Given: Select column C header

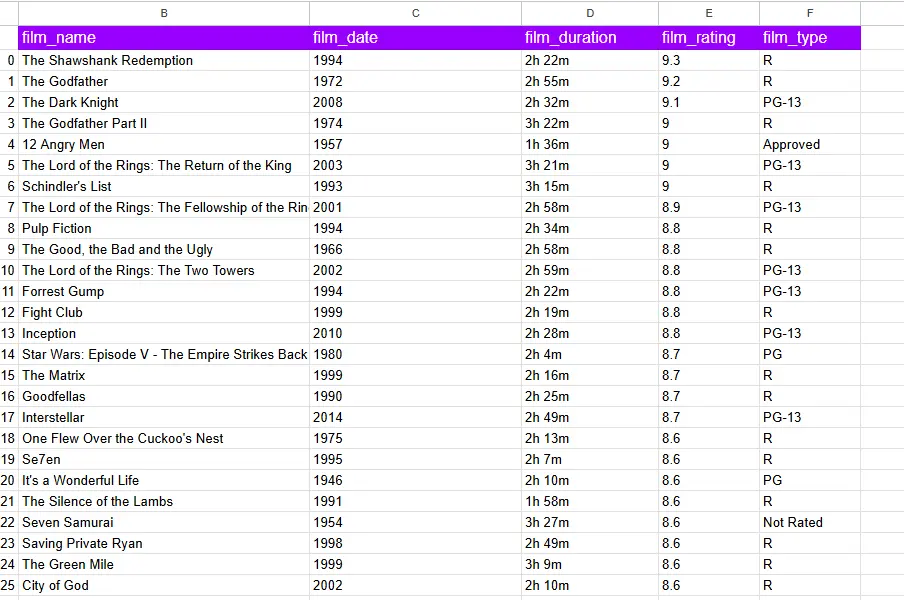Looking at the screenshot, I should (x=415, y=13).
